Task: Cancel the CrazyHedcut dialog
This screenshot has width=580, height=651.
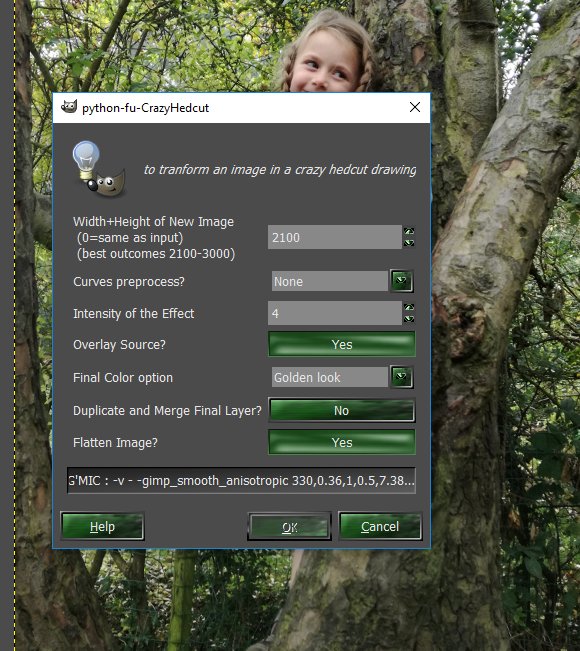Action: 380,526
